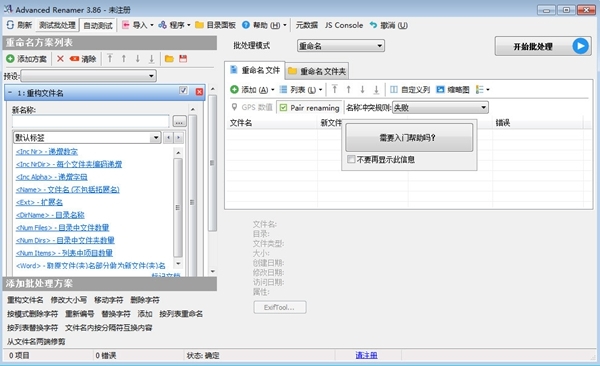
Task: Move file to top arrow icon
Action: coord(335,90)
